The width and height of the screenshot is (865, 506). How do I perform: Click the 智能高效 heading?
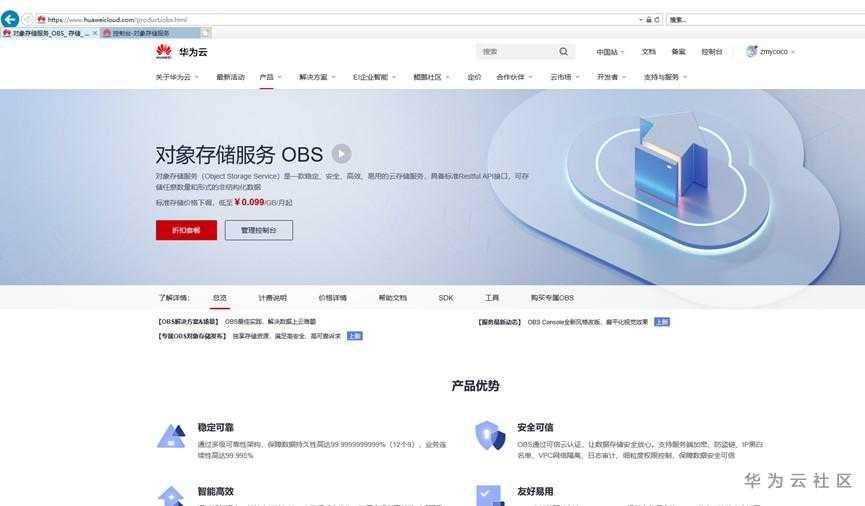click(216, 491)
